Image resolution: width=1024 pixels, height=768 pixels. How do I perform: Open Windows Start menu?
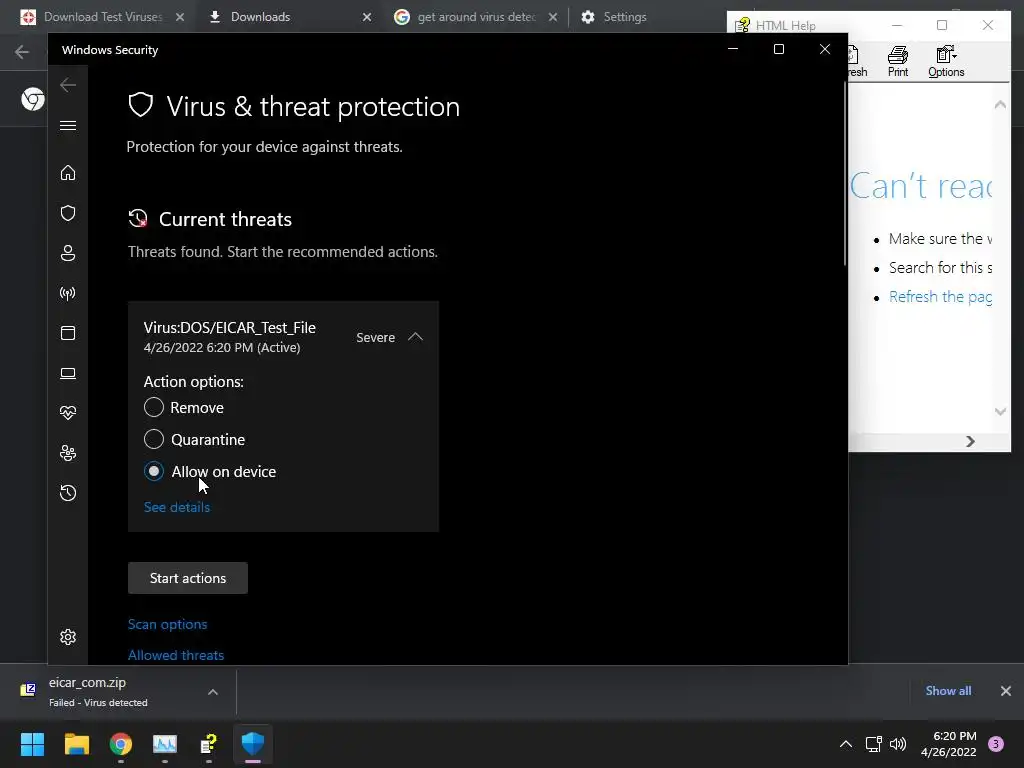(x=32, y=744)
